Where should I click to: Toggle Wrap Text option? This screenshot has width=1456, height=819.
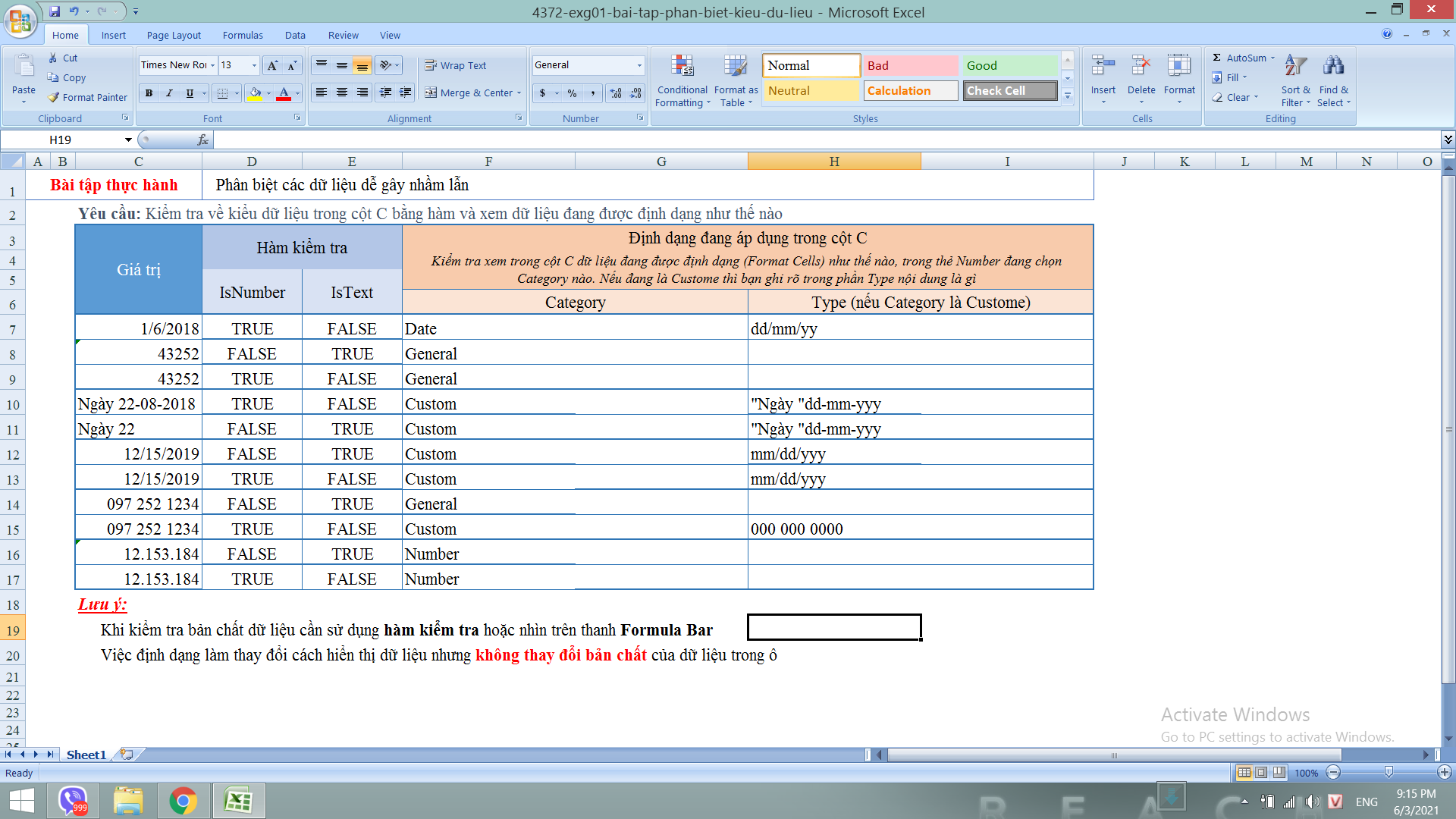click(455, 65)
